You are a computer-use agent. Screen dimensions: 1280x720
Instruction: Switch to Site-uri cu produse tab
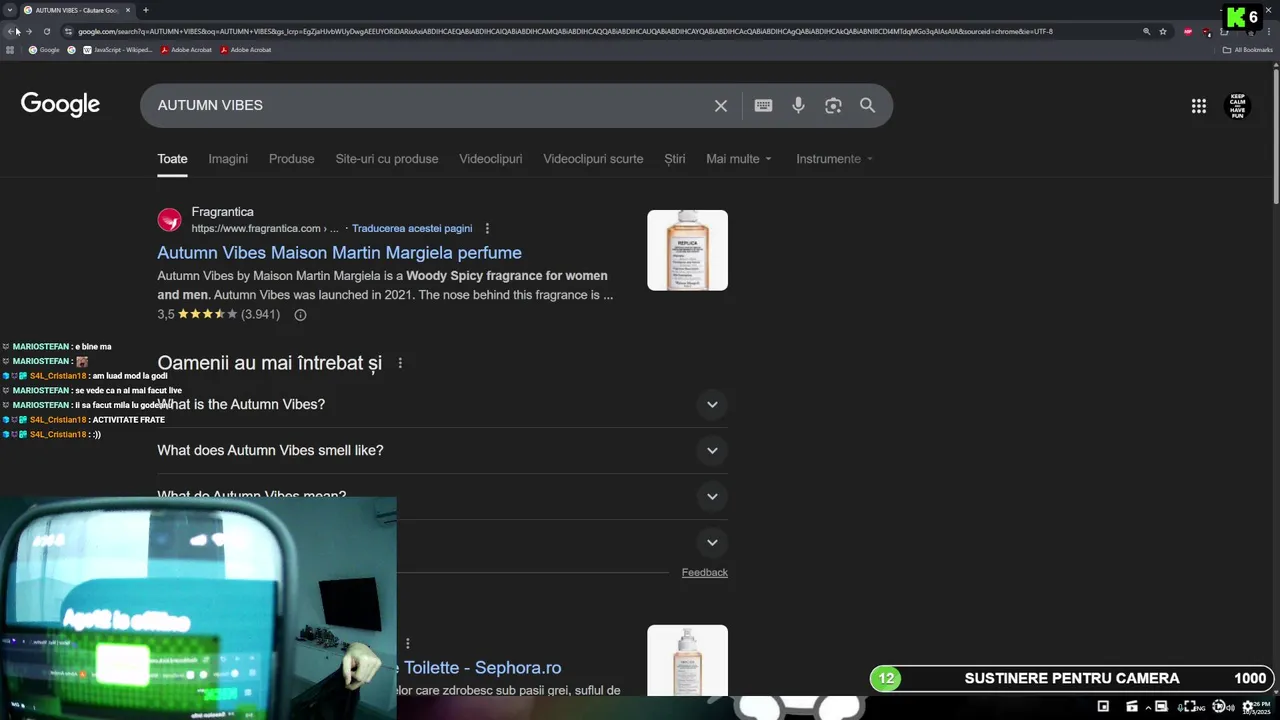387,159
